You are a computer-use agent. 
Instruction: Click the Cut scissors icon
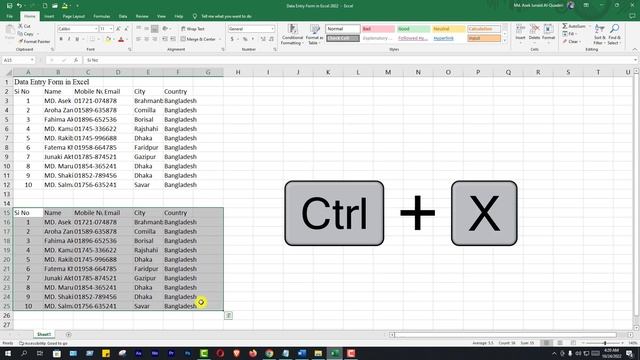point(21,26)
